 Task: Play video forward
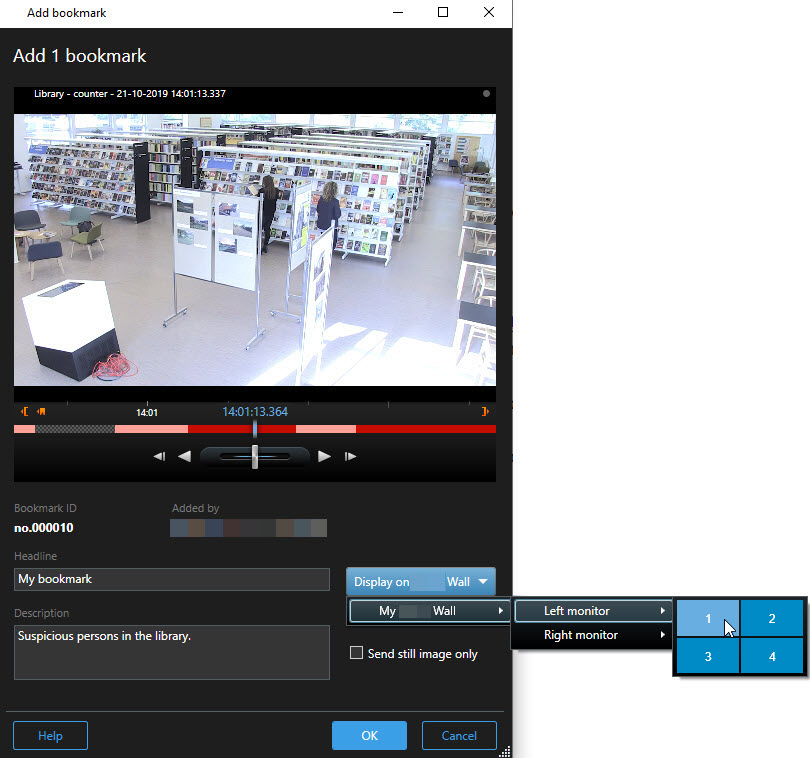pyautogui.click(x=324, y=457)
